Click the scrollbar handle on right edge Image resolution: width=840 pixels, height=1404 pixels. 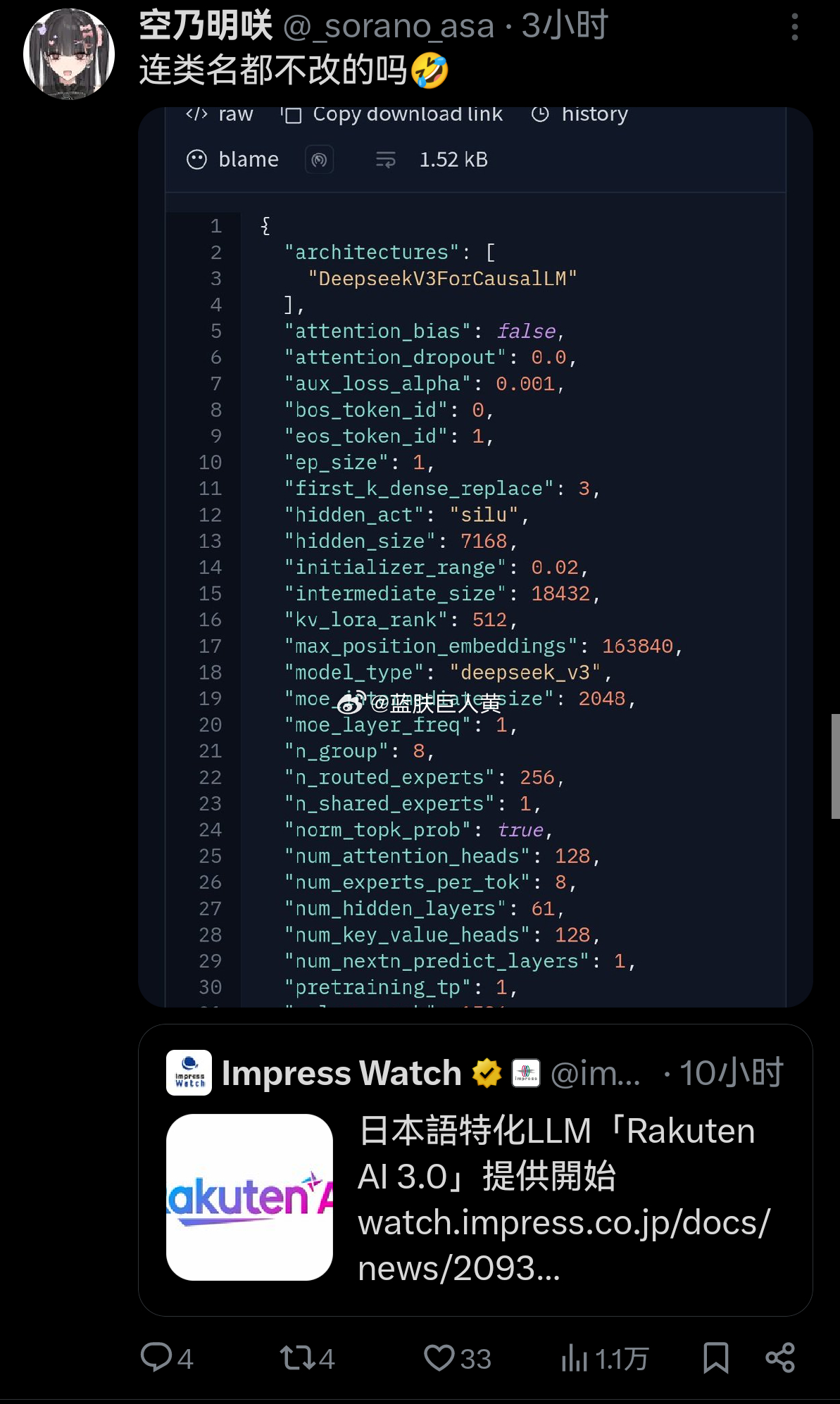pyautogui.click(x=835, y=766)
